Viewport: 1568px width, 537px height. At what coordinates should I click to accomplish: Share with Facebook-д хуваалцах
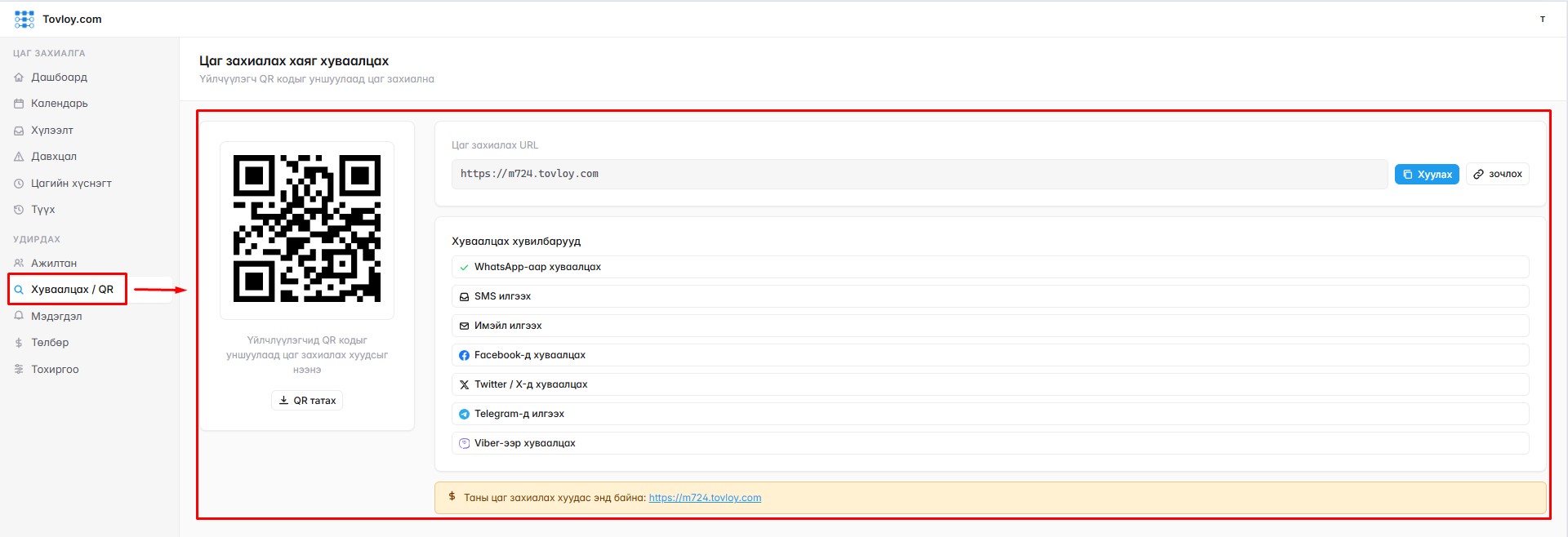click(990, 355)
